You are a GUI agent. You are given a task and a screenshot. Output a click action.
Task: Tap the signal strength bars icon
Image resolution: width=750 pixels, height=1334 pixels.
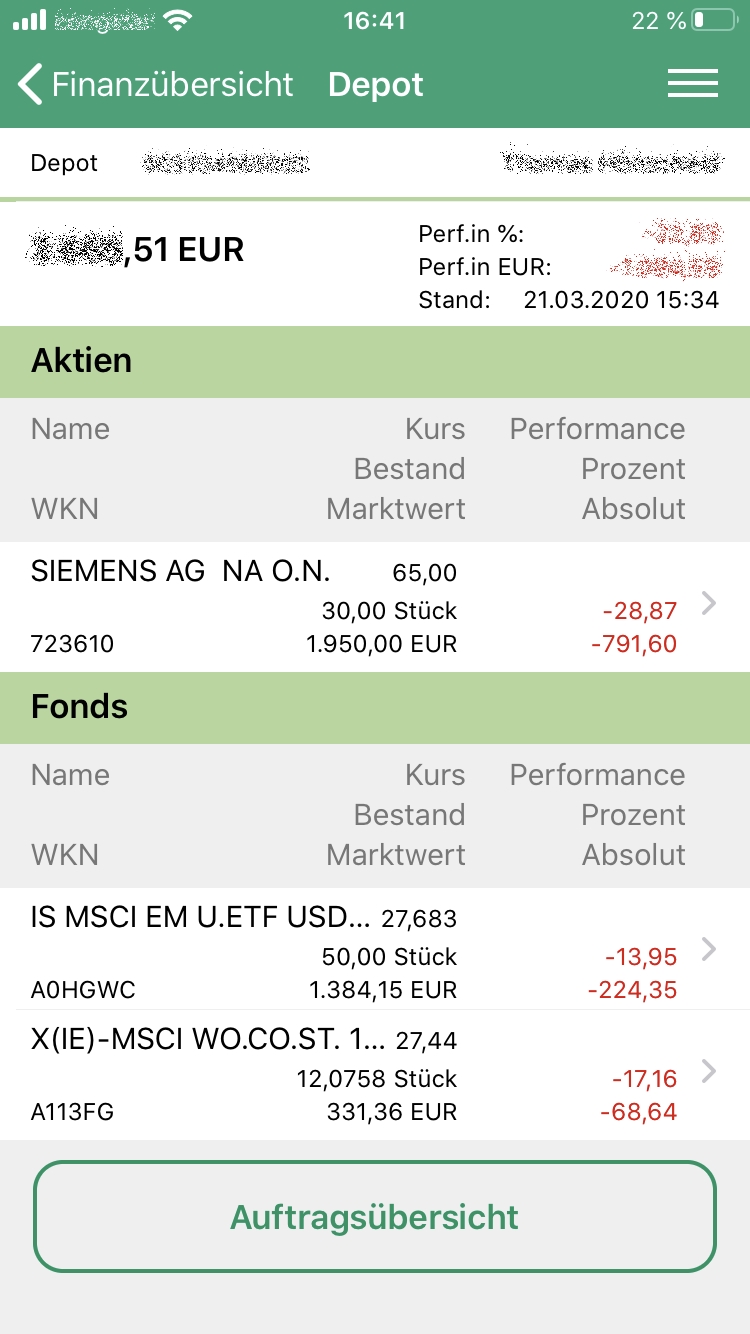(x=29, y=20)
